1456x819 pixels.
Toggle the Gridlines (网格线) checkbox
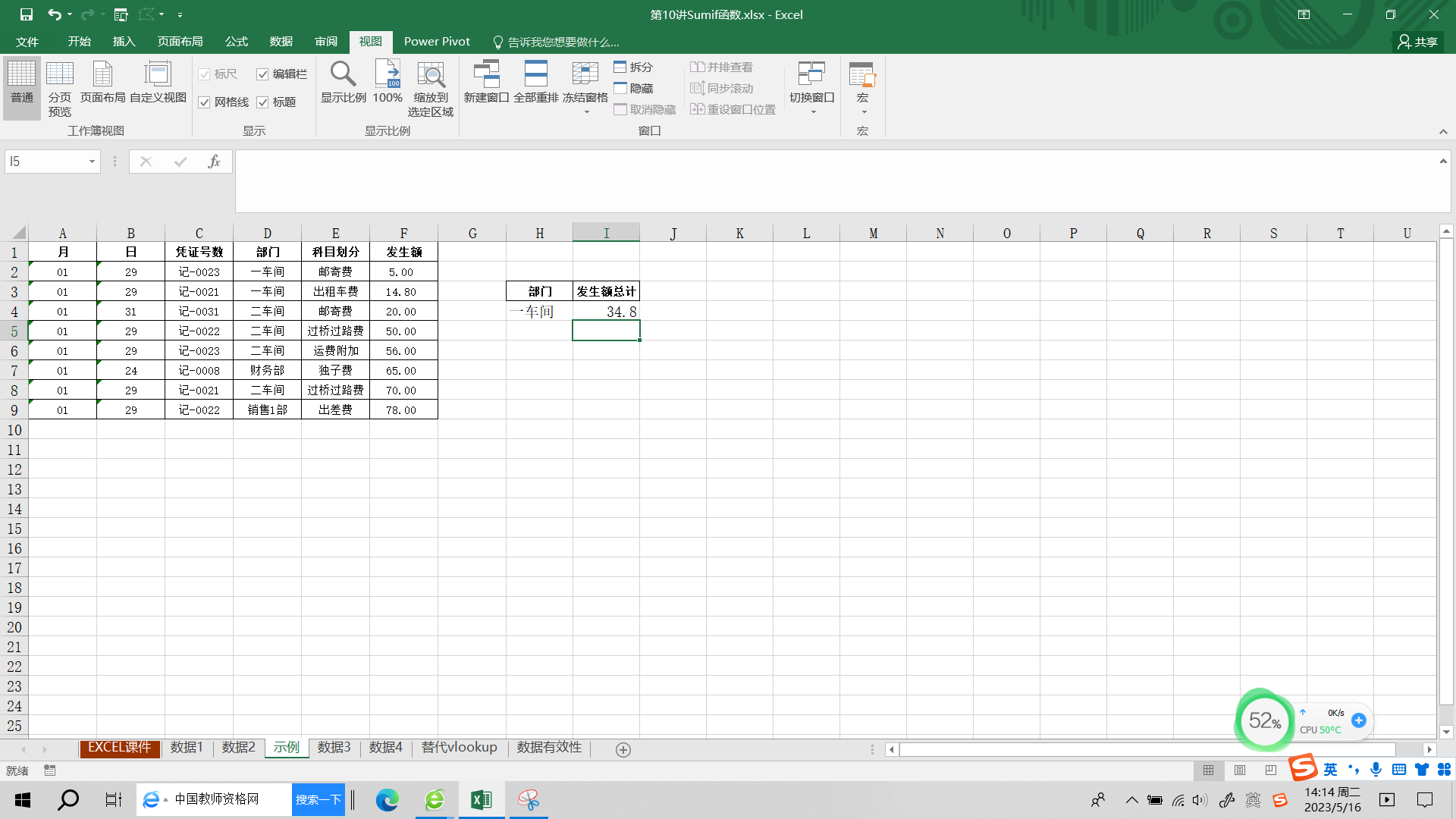click(204, 102)
